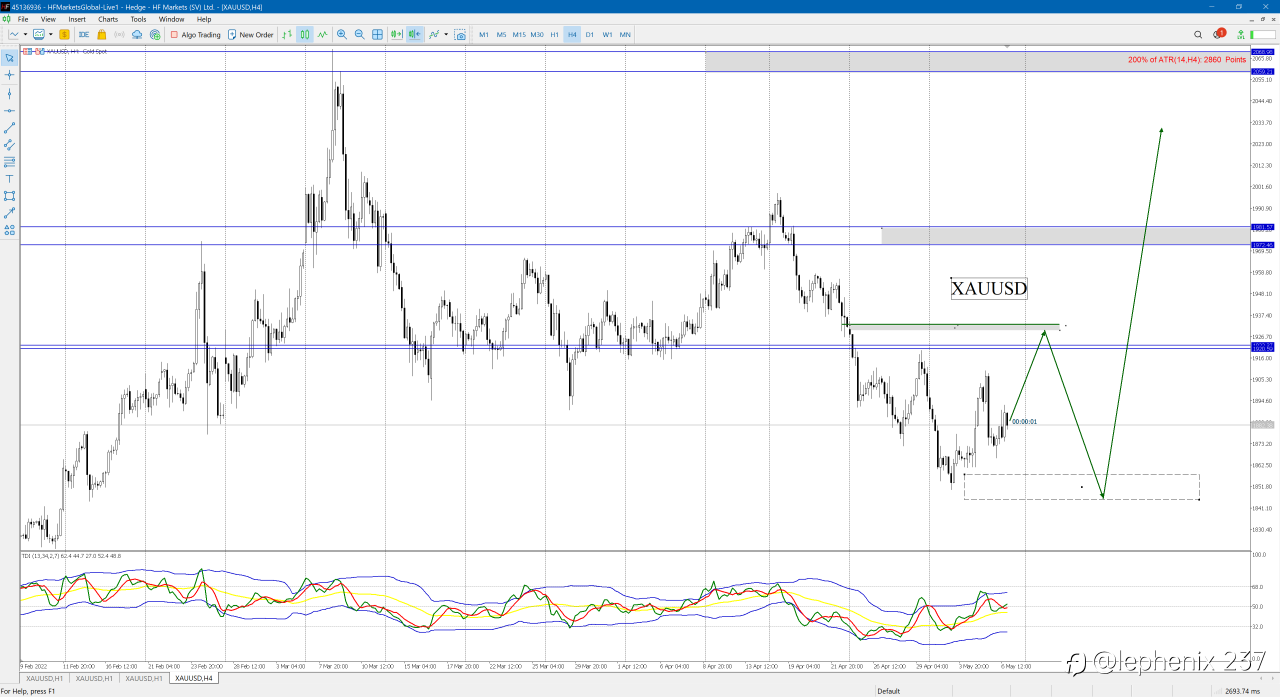Open the File menu
Image resolution: width=1280 pixels, height=697 pixels.
coord(23,19)
